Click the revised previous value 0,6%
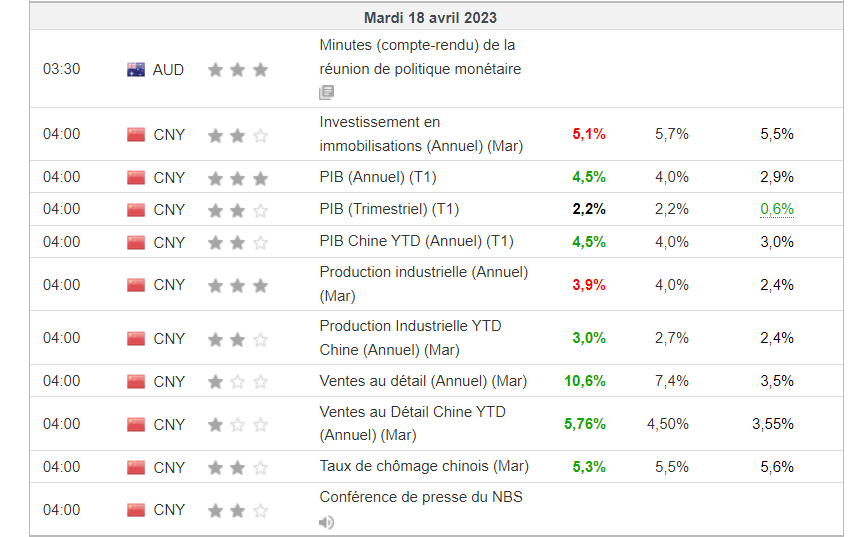Viewport: 851px width, 537px height. coord(777,209)
